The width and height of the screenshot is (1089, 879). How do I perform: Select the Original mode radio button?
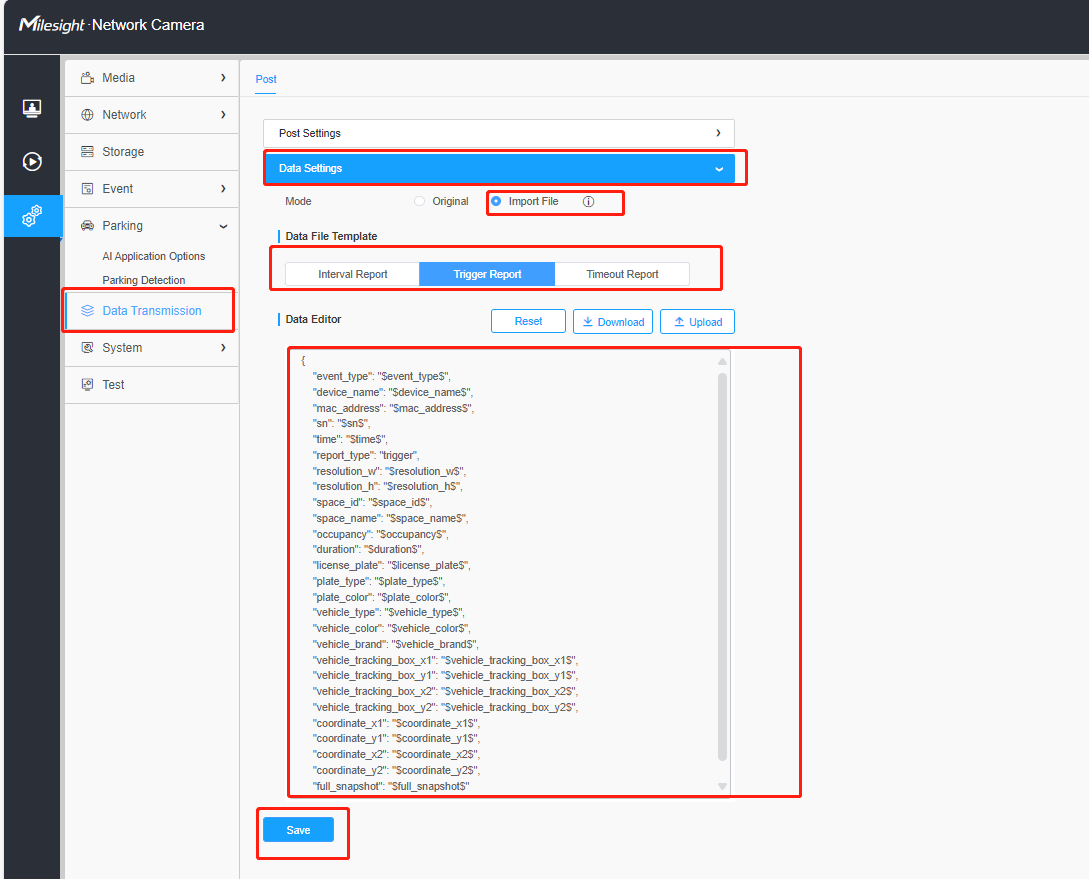pyautogui.click(x=419, y=201)
